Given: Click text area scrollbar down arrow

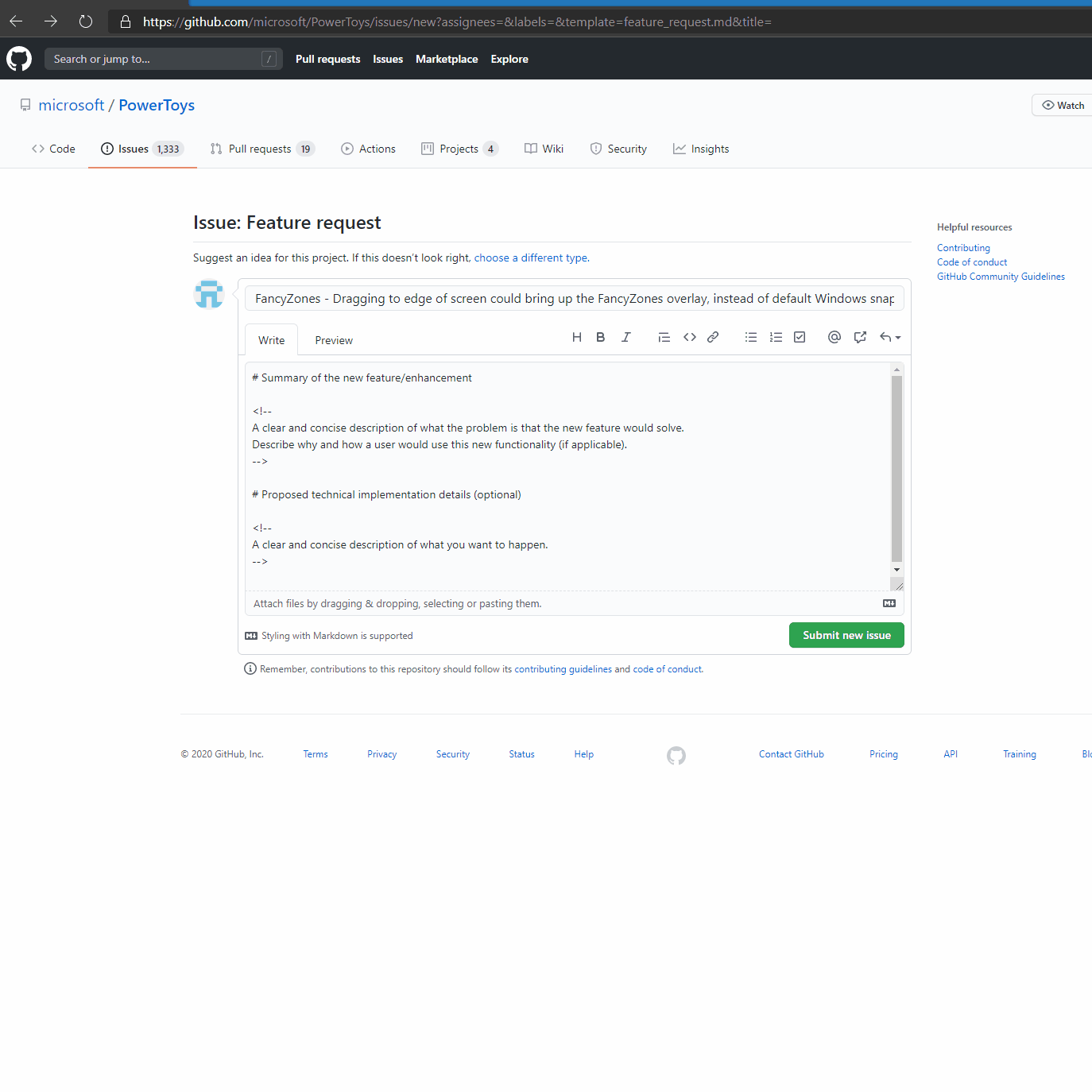Looking at the screenshot, I should (x=897, y=569).
